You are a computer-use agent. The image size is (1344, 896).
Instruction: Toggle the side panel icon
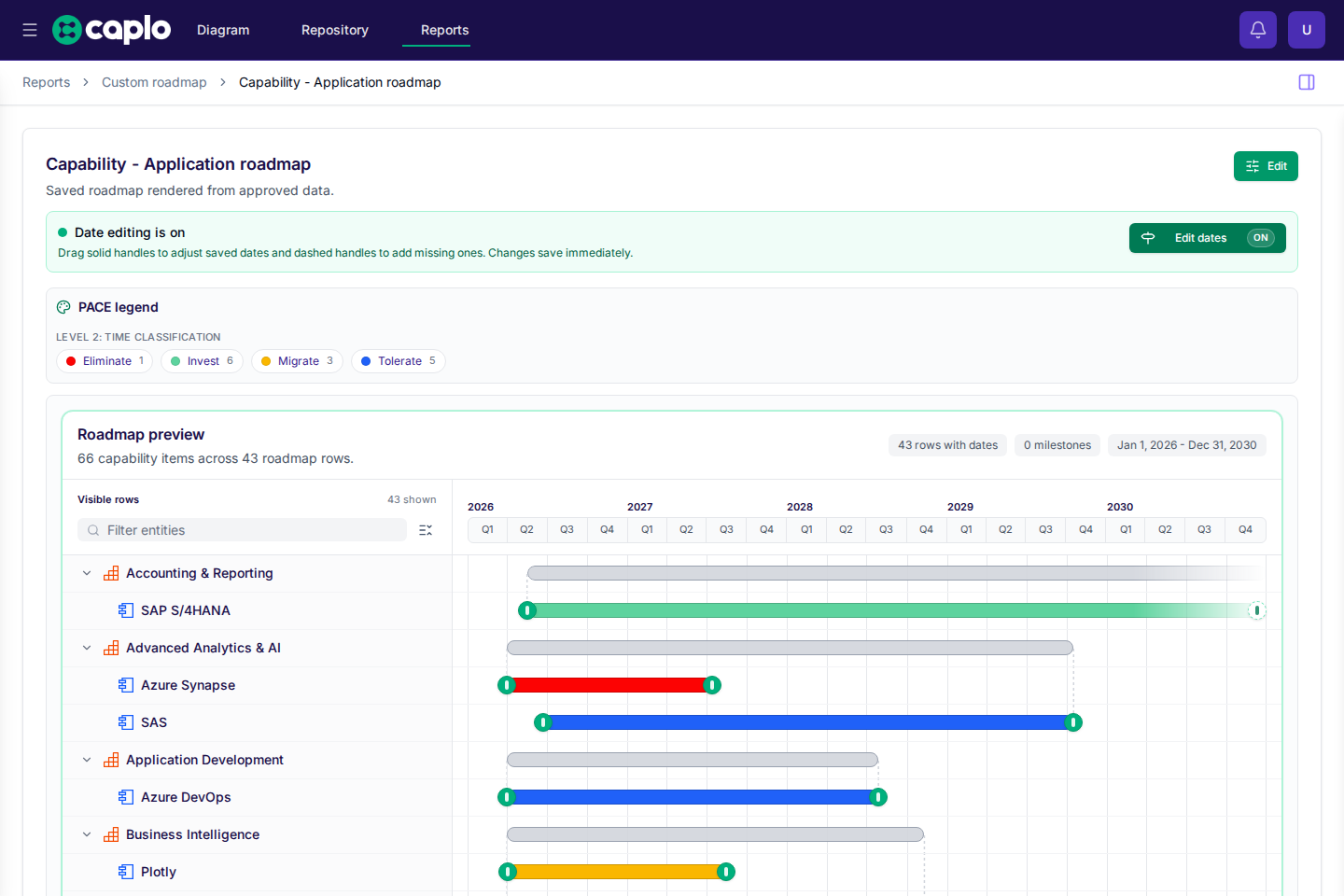1307,82
